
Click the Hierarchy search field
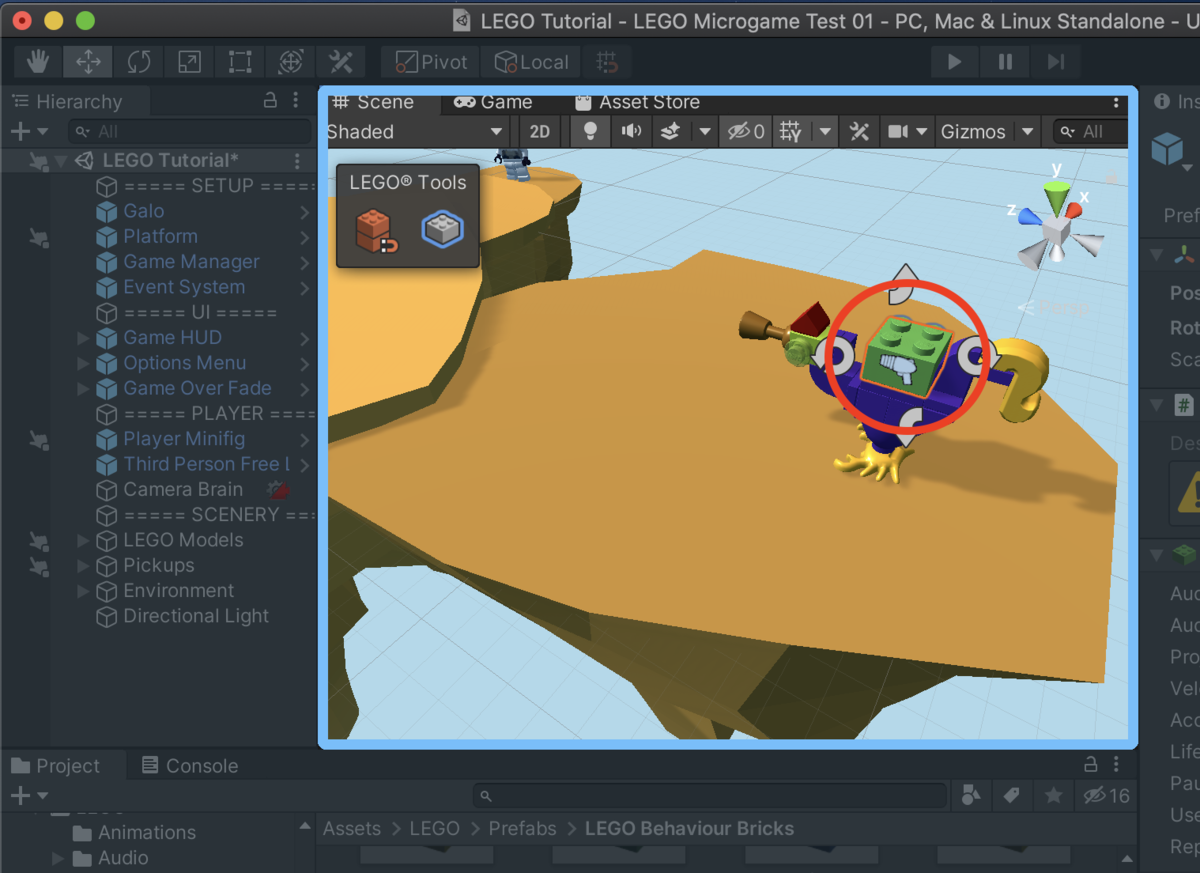click(x=190, y=131)
